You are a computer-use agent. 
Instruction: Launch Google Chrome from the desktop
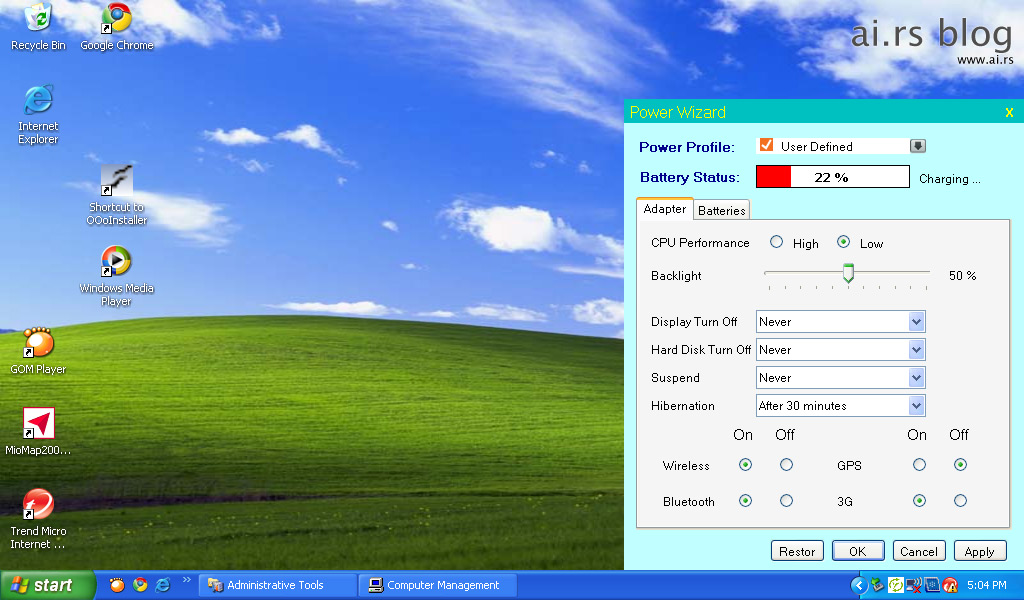117,18
